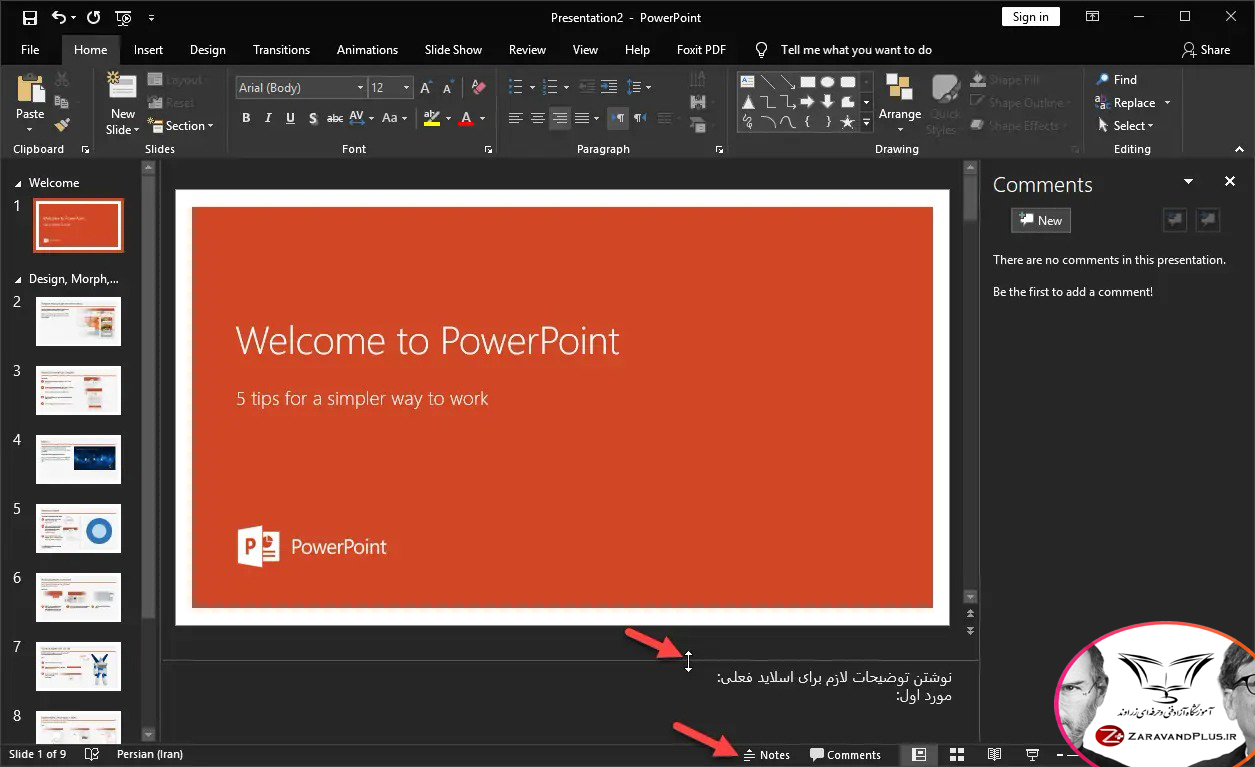Increase the font size
This screenshot has width=1255, height=767.
click(x=427, y=88)
